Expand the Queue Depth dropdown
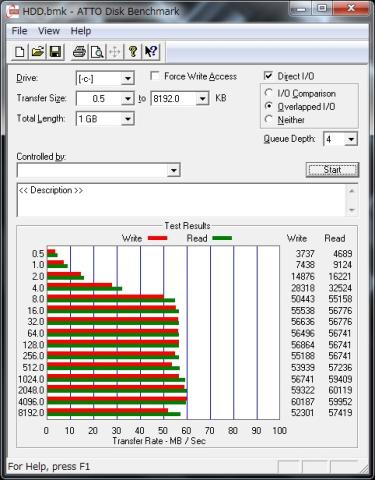This screenshot has height=480, width=375. coord(351,139)
